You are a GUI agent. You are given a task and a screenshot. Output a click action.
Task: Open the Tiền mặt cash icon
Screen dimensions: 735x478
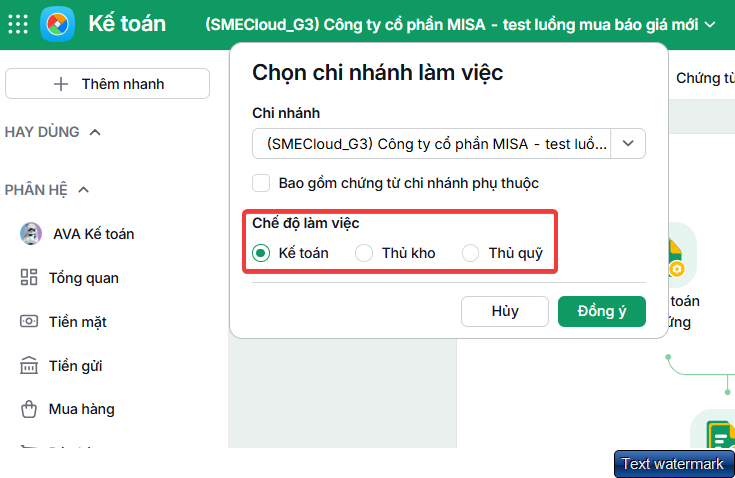coord(29,321)
